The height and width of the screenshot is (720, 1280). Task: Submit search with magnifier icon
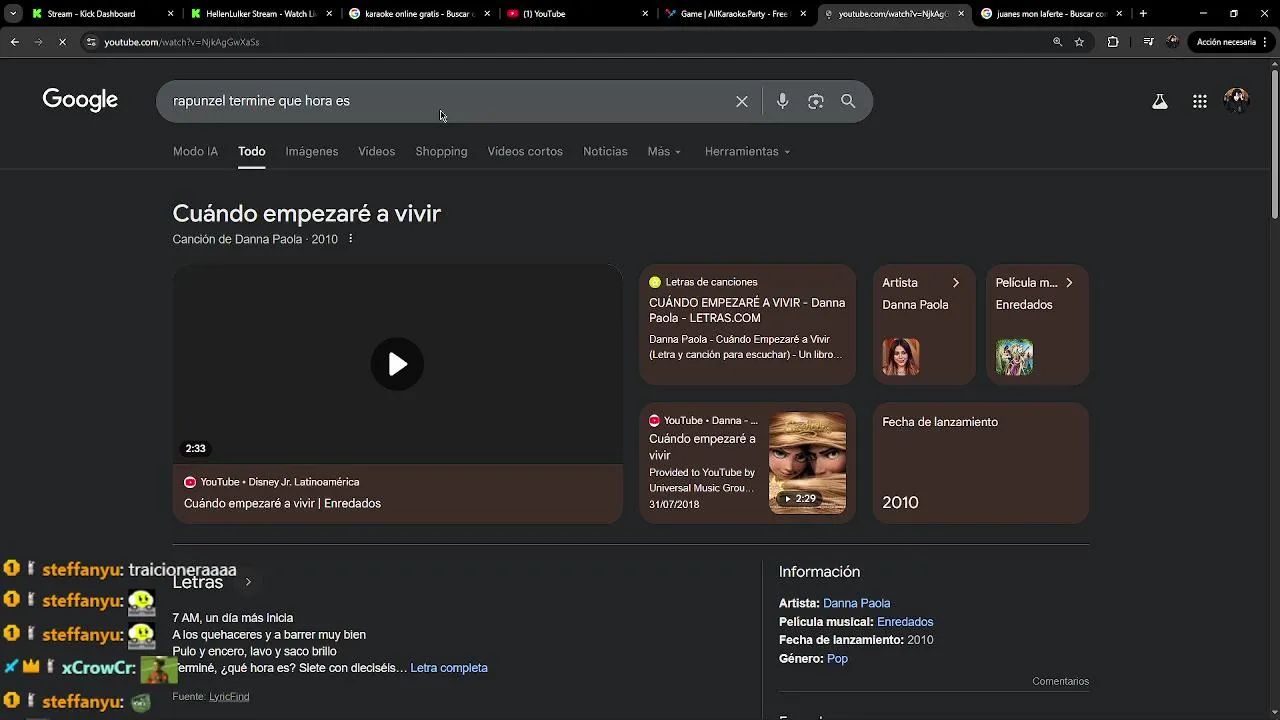click(x=848, y=101)
